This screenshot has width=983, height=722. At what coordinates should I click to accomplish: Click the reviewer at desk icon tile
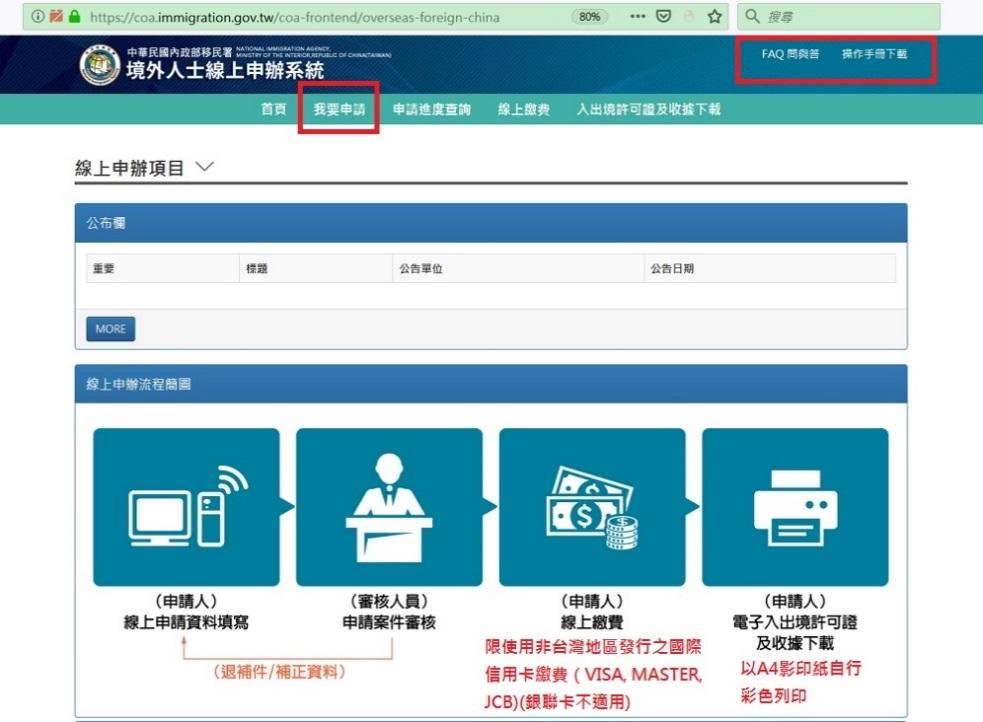(x=389, y=507)
